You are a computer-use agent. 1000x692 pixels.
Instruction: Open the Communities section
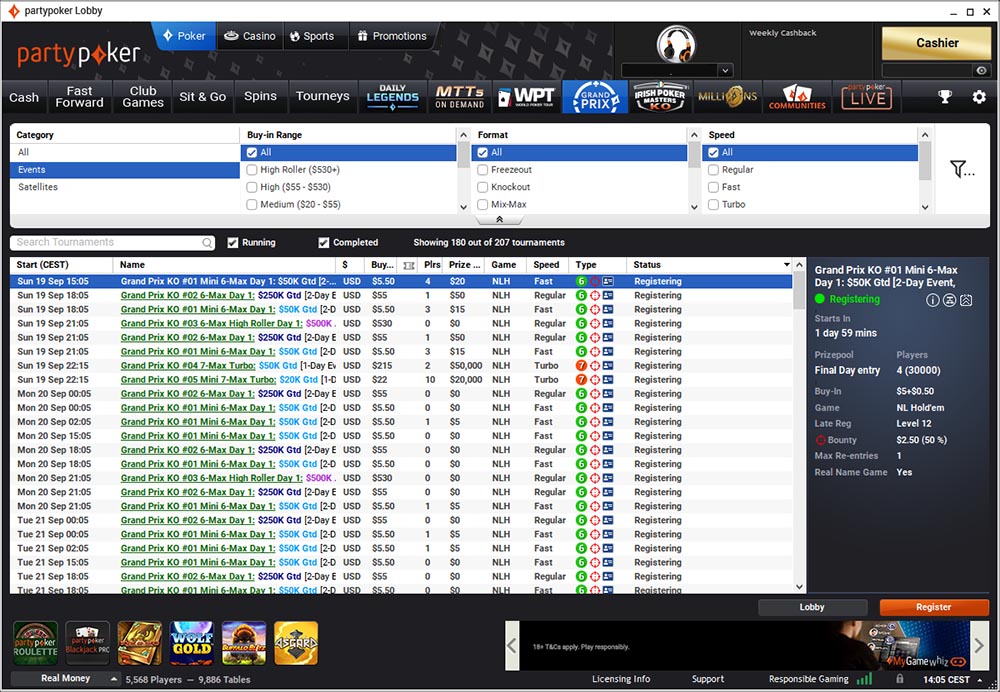[x=797, y=97]
